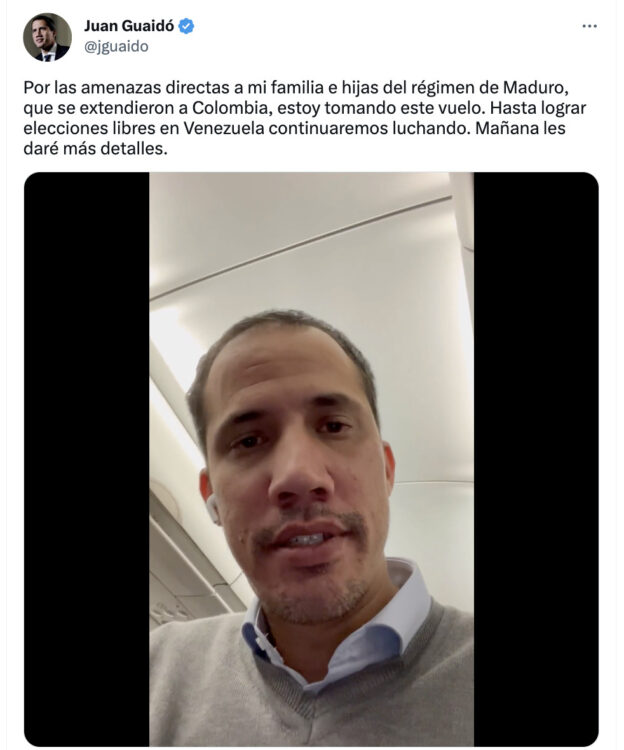This screenshot has width=624, height=750.
Task: Click the video's left black letterbox bar
Action: [x=87, y=459]
